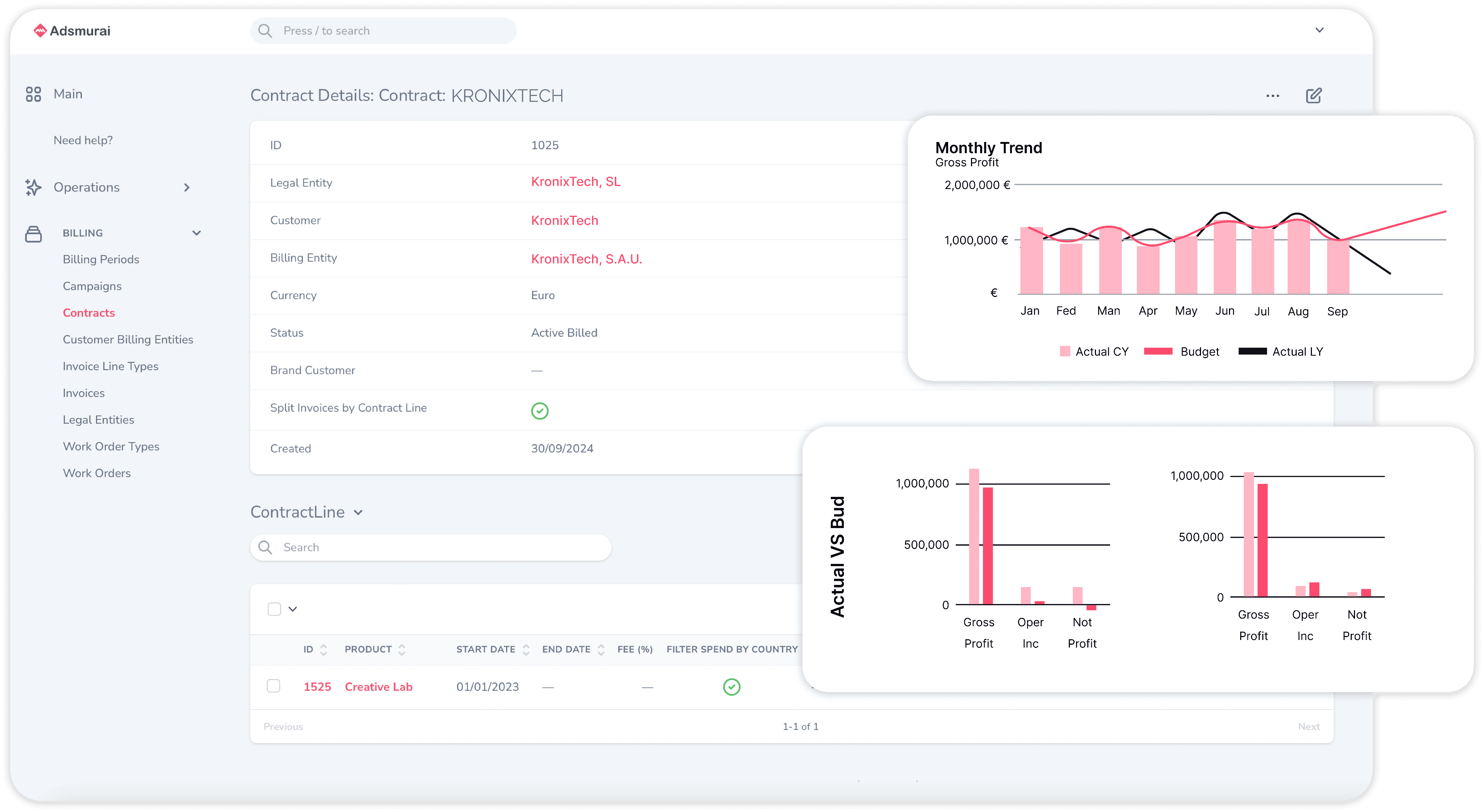The height and width of the screenshot is (812, 1484).
Task: Open Work Order Types
Action: pos(111,446)
